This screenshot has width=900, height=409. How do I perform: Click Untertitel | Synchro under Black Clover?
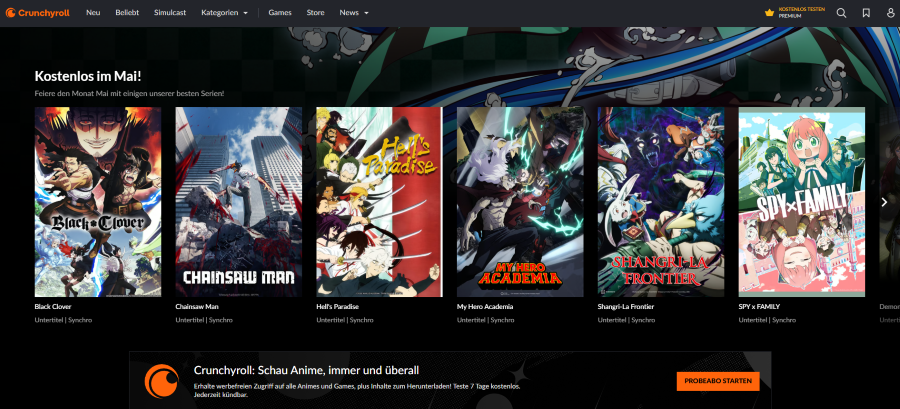(63, 320)
